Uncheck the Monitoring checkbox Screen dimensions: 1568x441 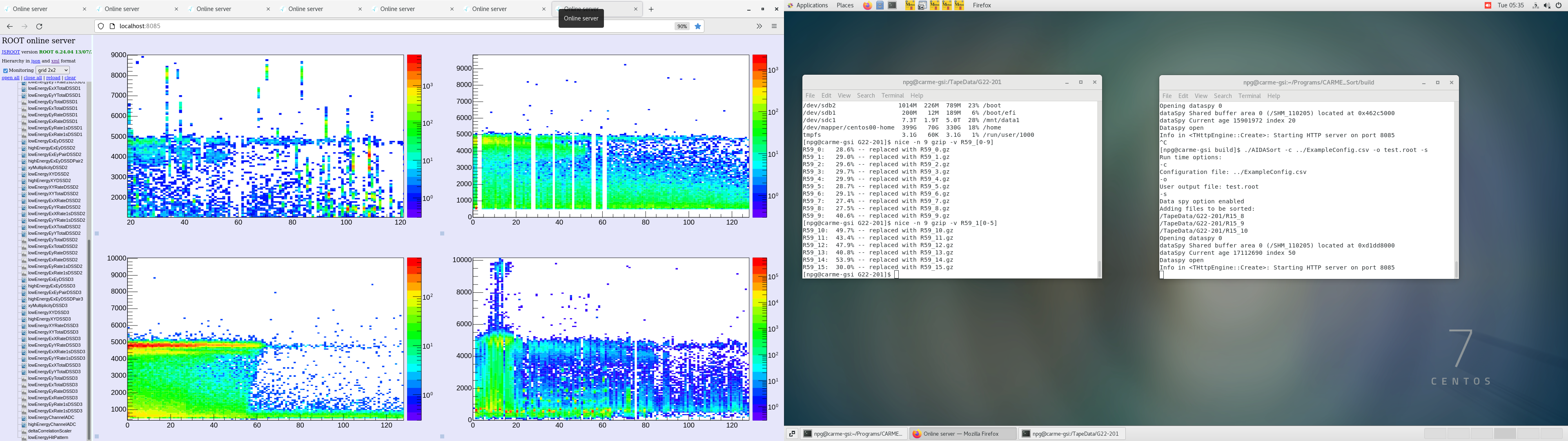(x=5, y=71)
